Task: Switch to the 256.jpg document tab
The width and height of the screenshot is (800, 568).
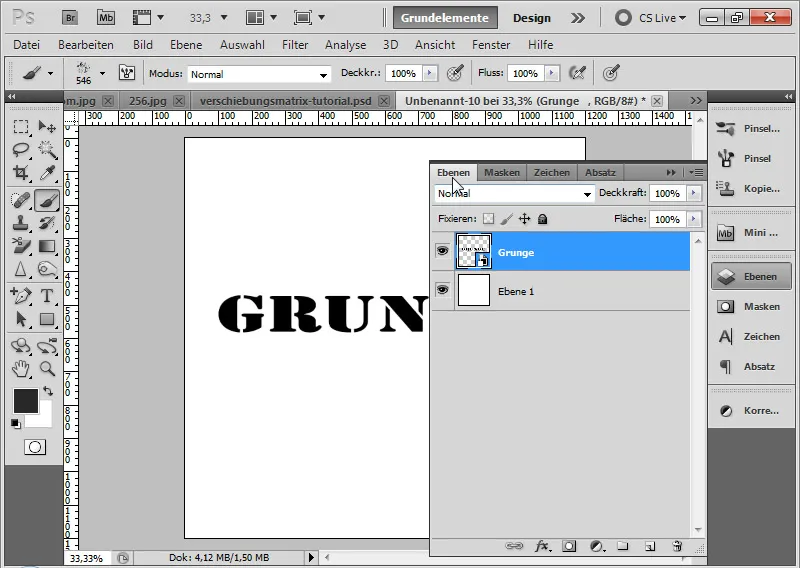Action: (148, 101)
